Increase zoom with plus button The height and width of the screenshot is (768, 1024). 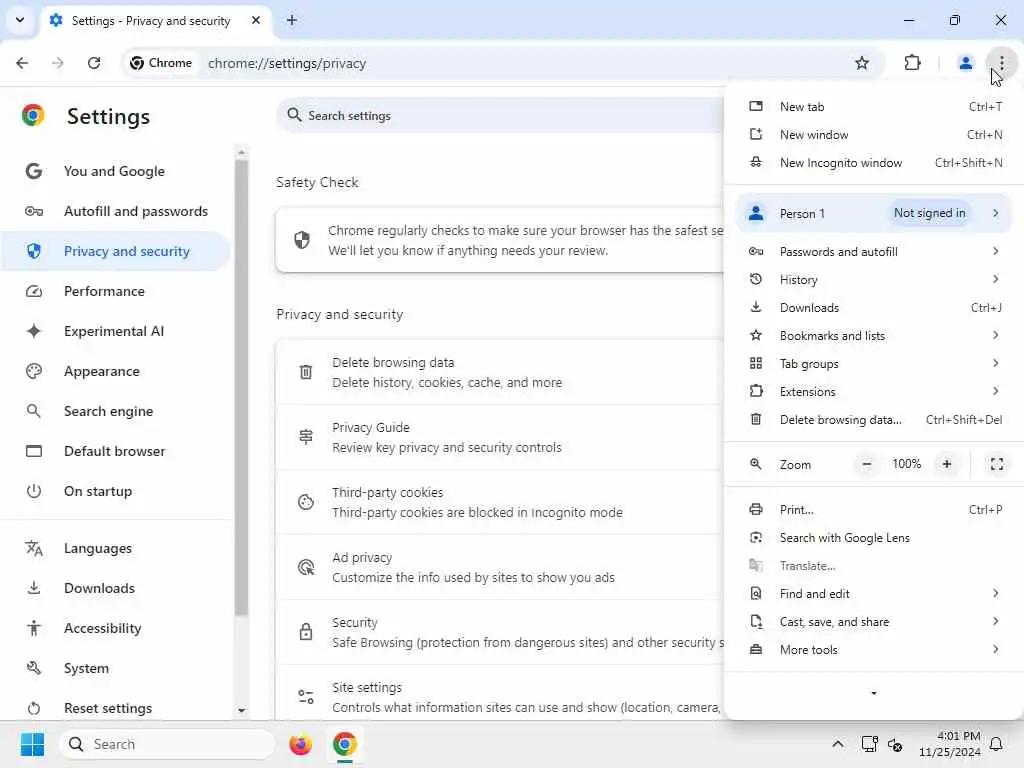(946, 464)
